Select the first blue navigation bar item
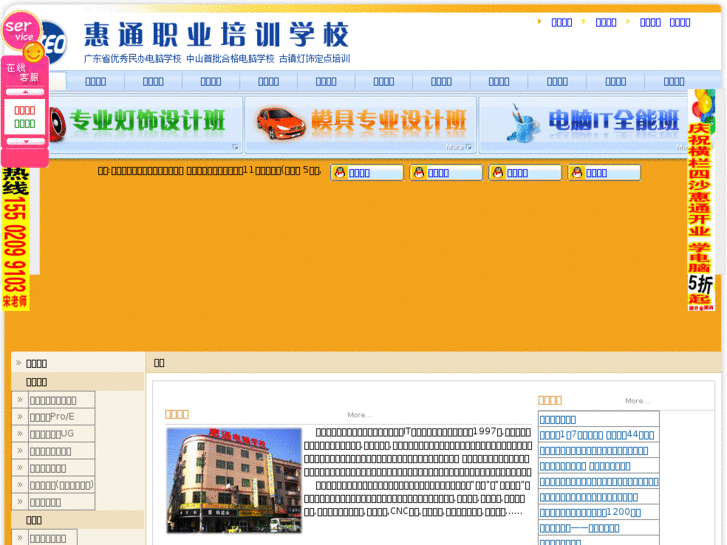Viewport: 727px width, 545px height. (x=96, y=82)
